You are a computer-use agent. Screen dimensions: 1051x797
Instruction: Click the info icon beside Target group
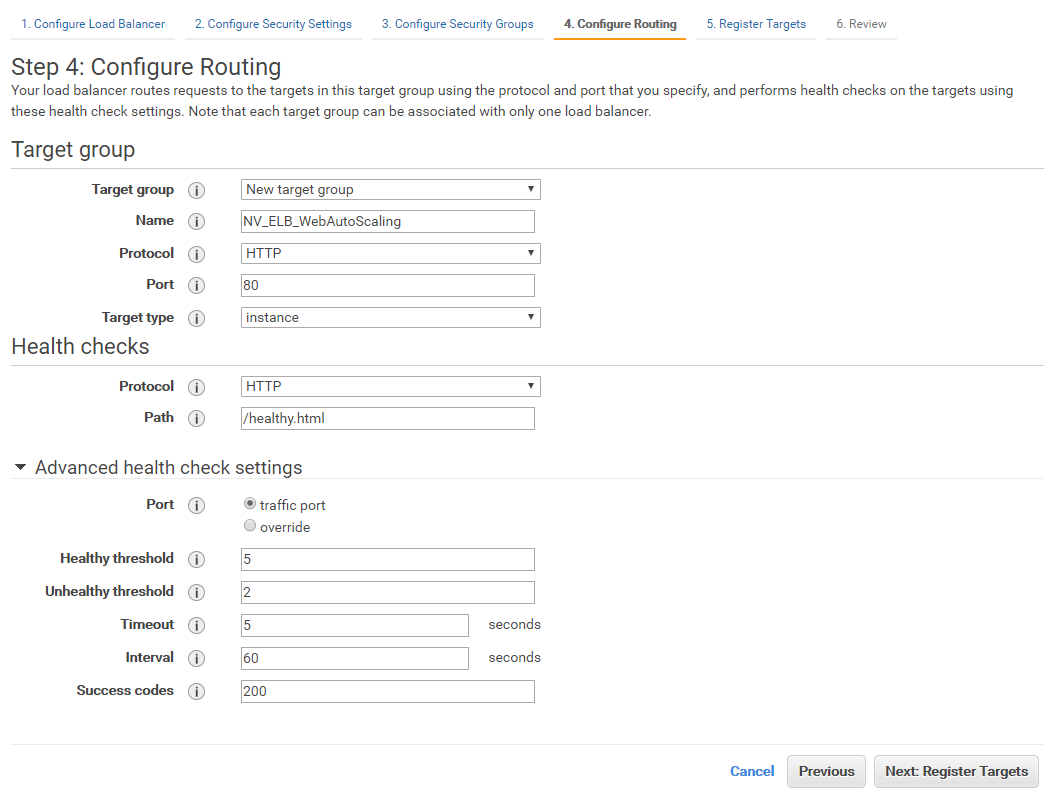point(197,190)
